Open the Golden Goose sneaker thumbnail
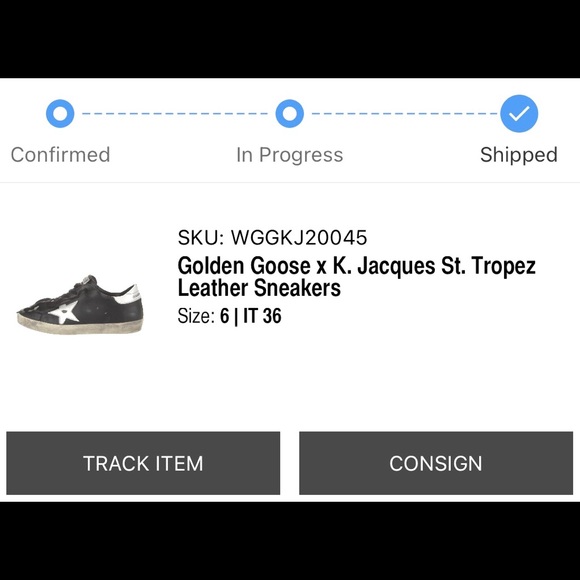Image resolution: width=580 pixels, height=580 pixels. [80, 304]
